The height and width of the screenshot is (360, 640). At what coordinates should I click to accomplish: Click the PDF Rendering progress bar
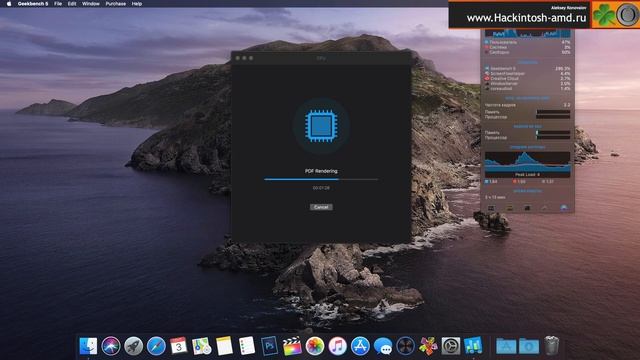click(321, 179)
